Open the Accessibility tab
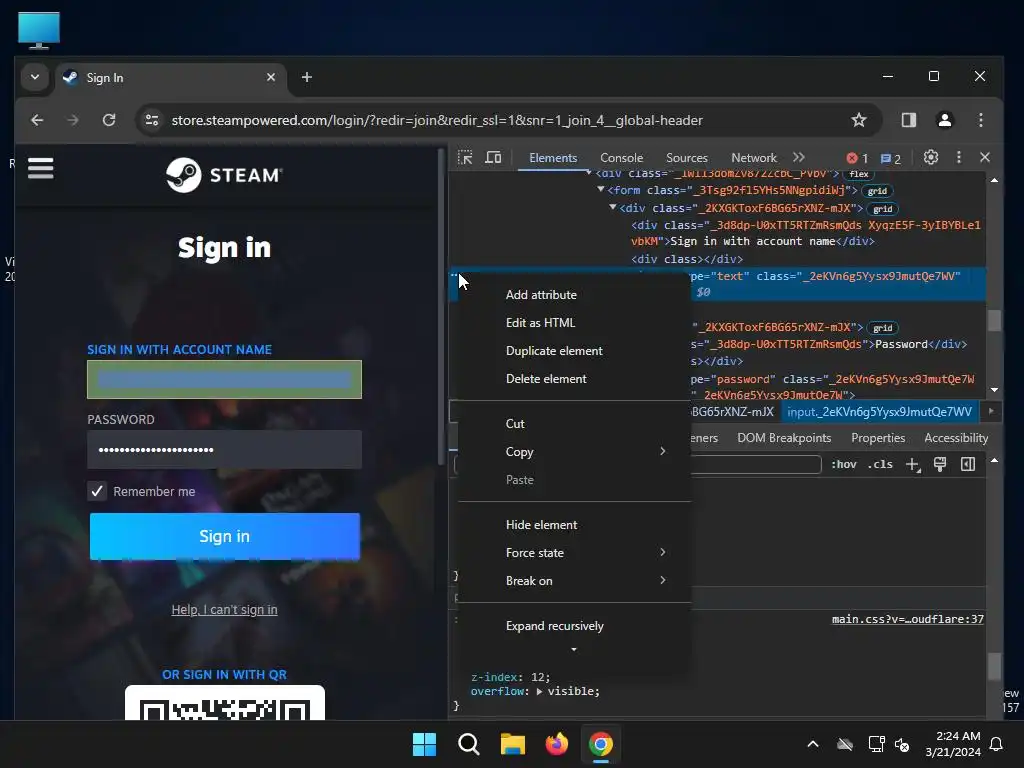The width and height of the screenshot is (1024, 768). tap(955, 438)
